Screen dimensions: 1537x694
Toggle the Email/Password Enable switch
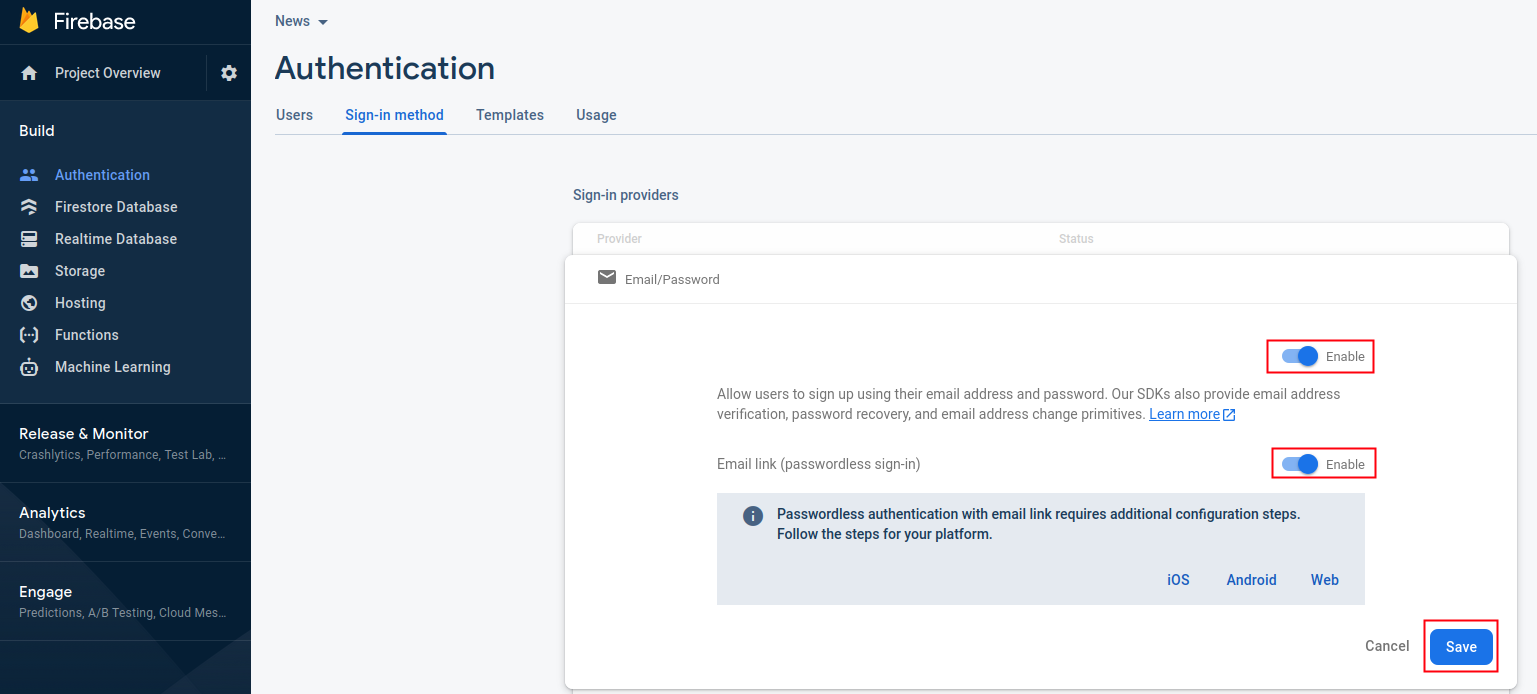click(1300, 357)
